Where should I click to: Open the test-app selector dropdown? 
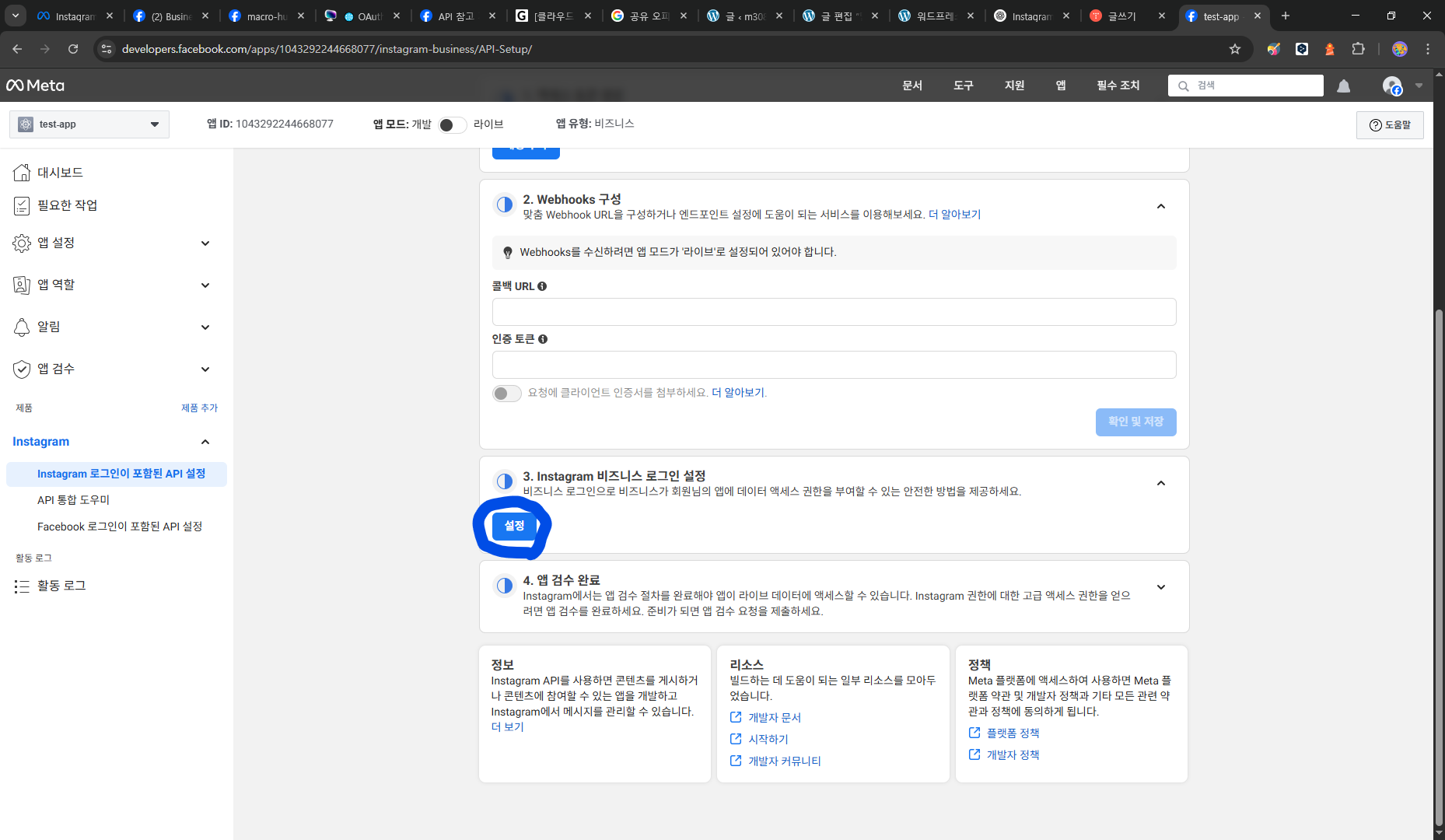(x=89, y=124)
